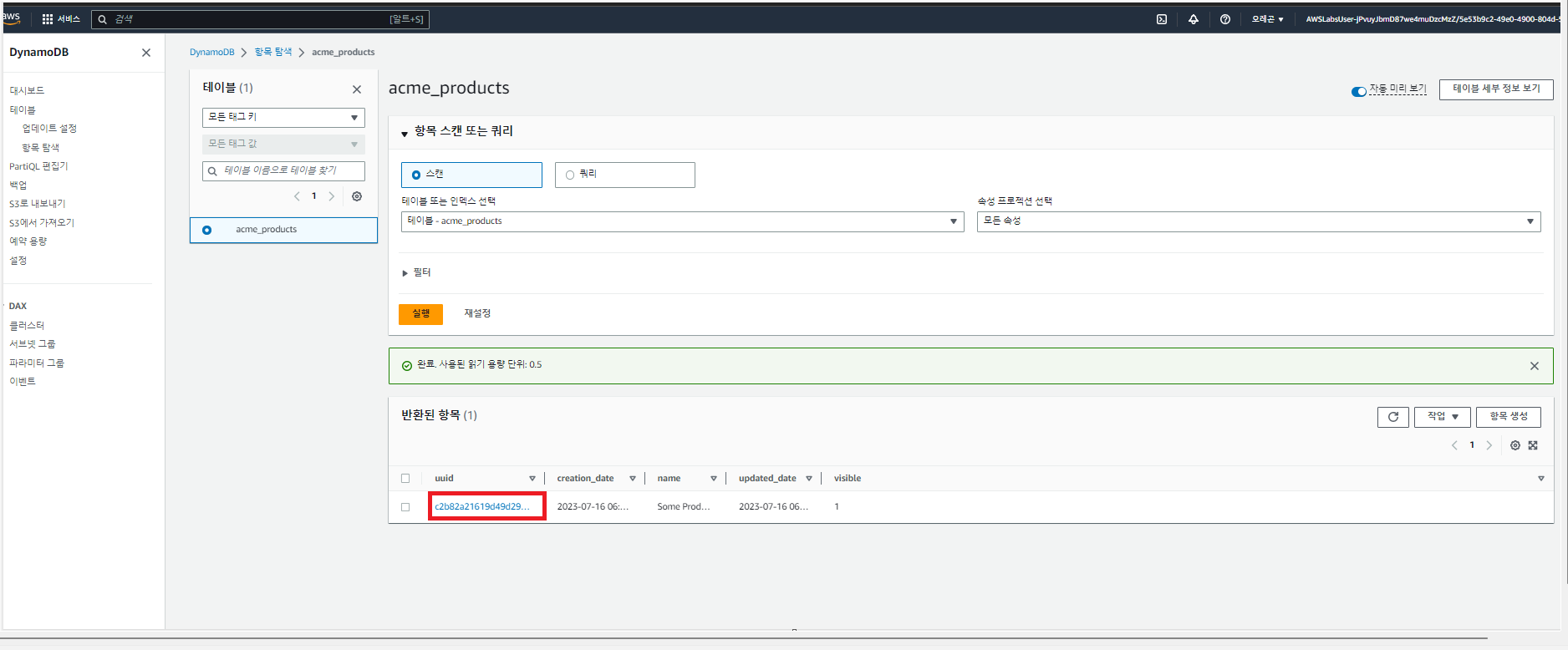Open the attribute projection dropdown
Image resolution: width=1568 pixels, height=650 pixels.
[1259, 221]
